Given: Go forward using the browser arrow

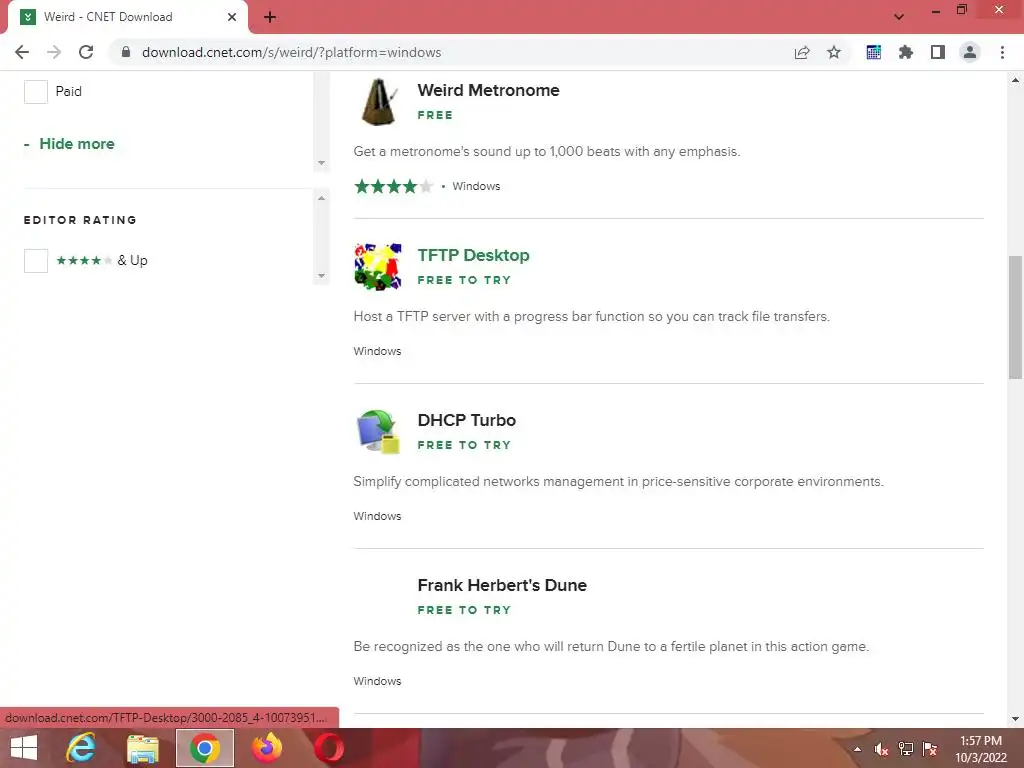Looking at the screenshot, I should (54, 52).
